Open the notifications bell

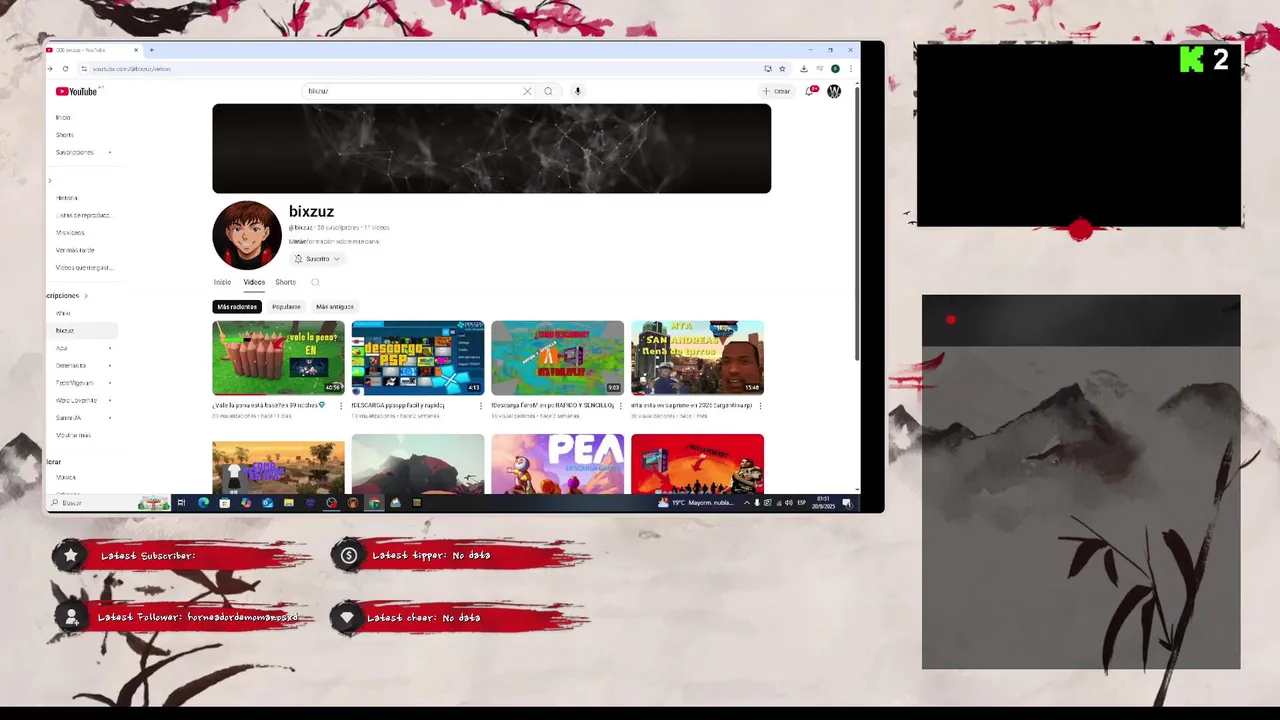click(x=810, y=91)
